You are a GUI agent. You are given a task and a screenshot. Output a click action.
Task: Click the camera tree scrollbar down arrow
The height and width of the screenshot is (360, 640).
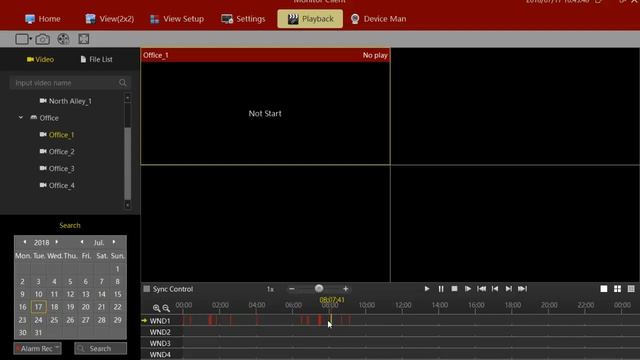pos(127,204)
